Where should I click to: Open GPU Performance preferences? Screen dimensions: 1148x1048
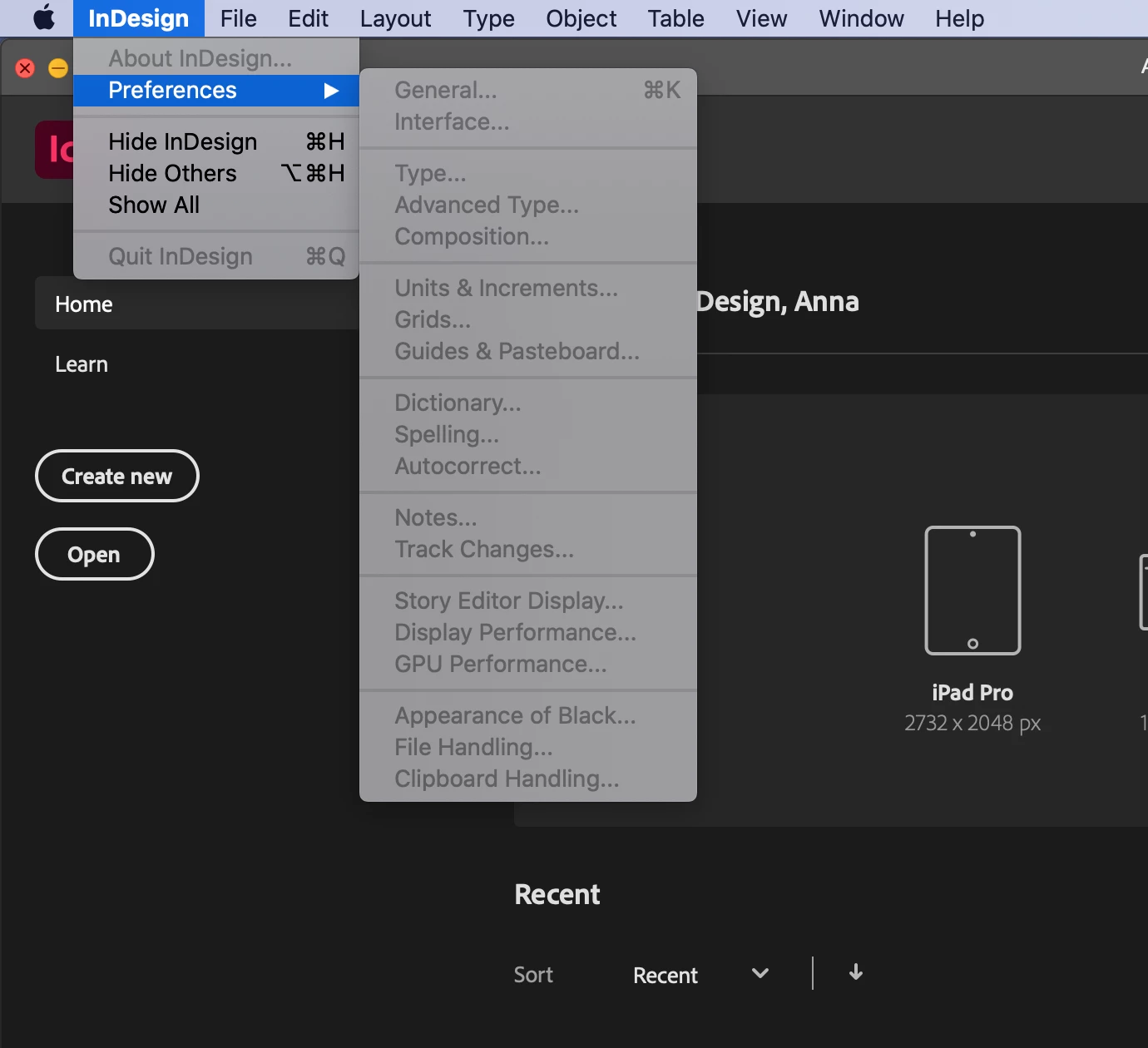pos(528,664)
